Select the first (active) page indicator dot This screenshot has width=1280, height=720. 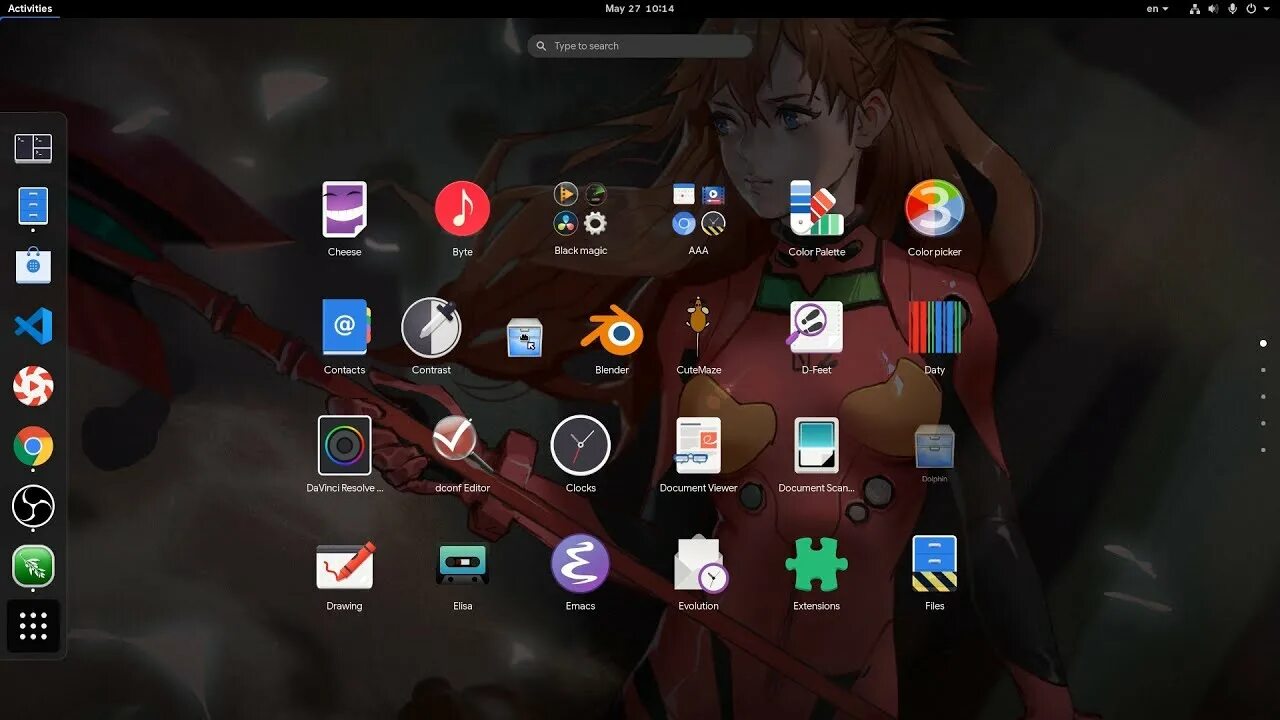pos(1263,343)
